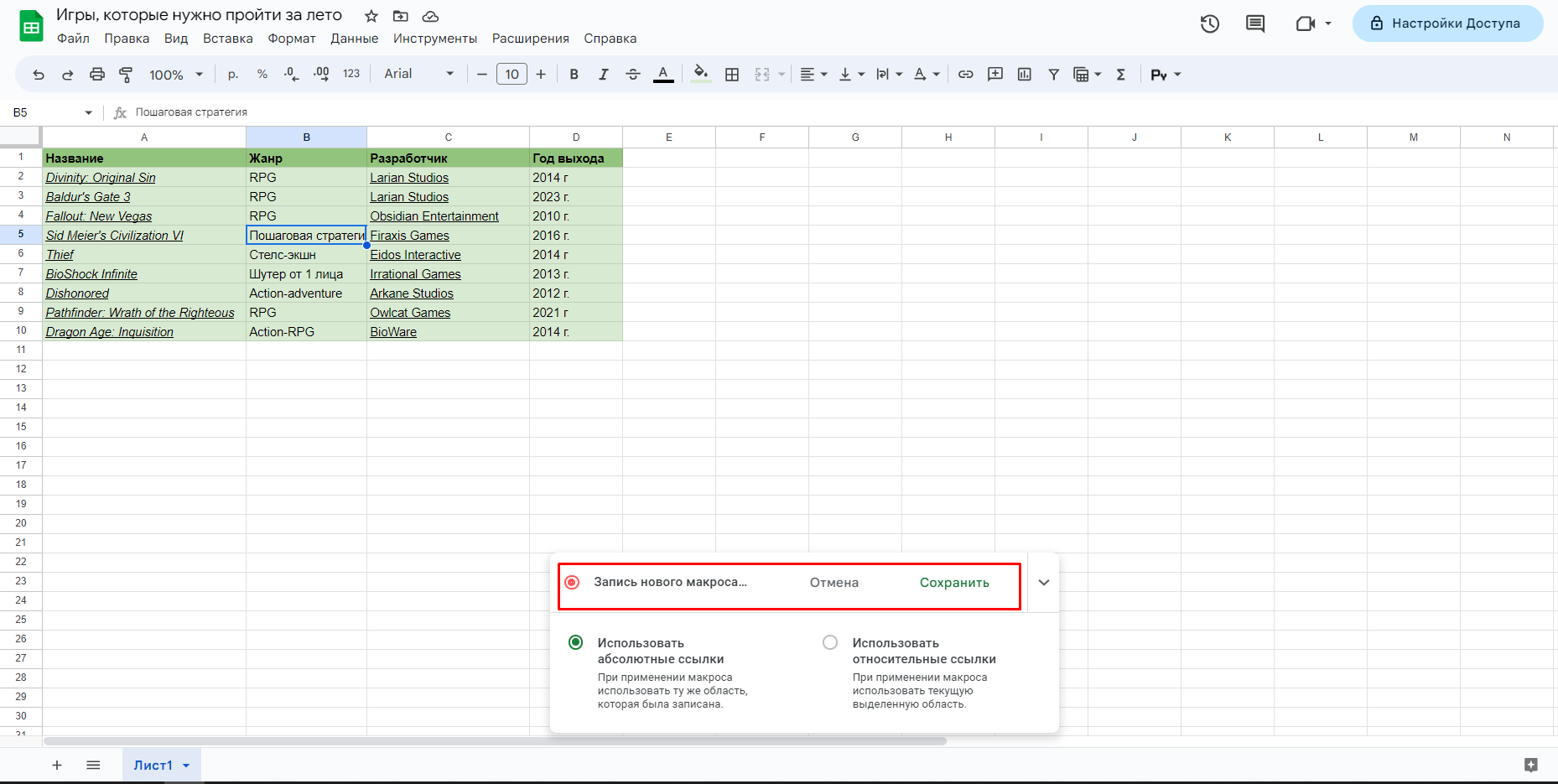
Task: Open the Правка menu
Action: [127, 39]
